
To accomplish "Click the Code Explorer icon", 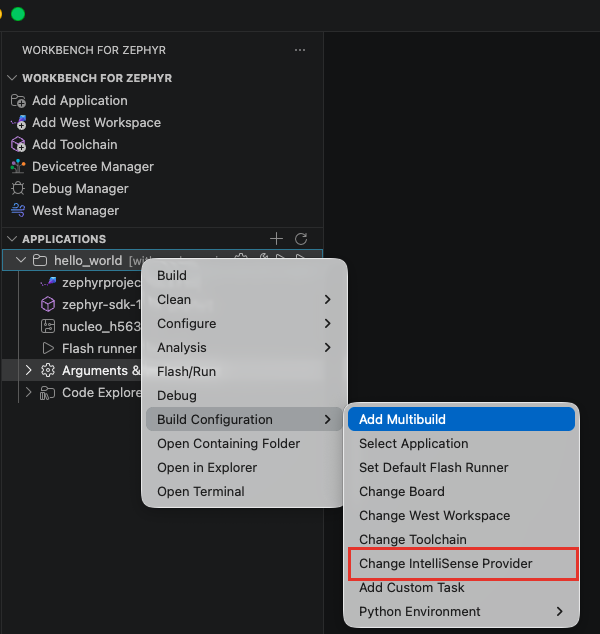I will [x=47, y=393].
